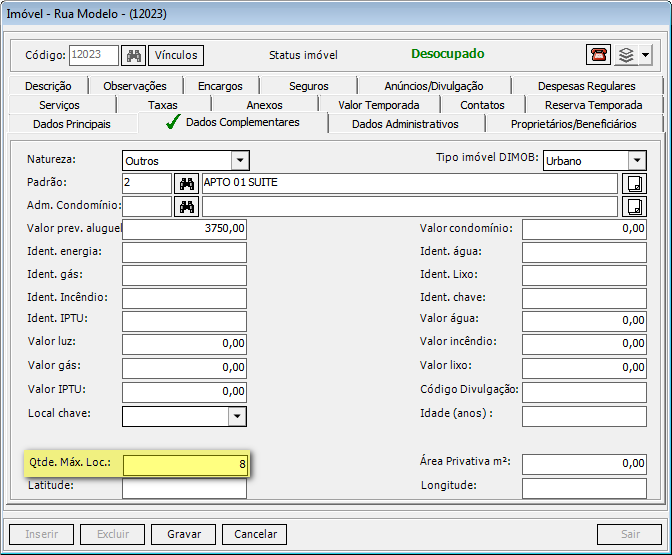Expand the Local chave dropdown

pos(237,416)
